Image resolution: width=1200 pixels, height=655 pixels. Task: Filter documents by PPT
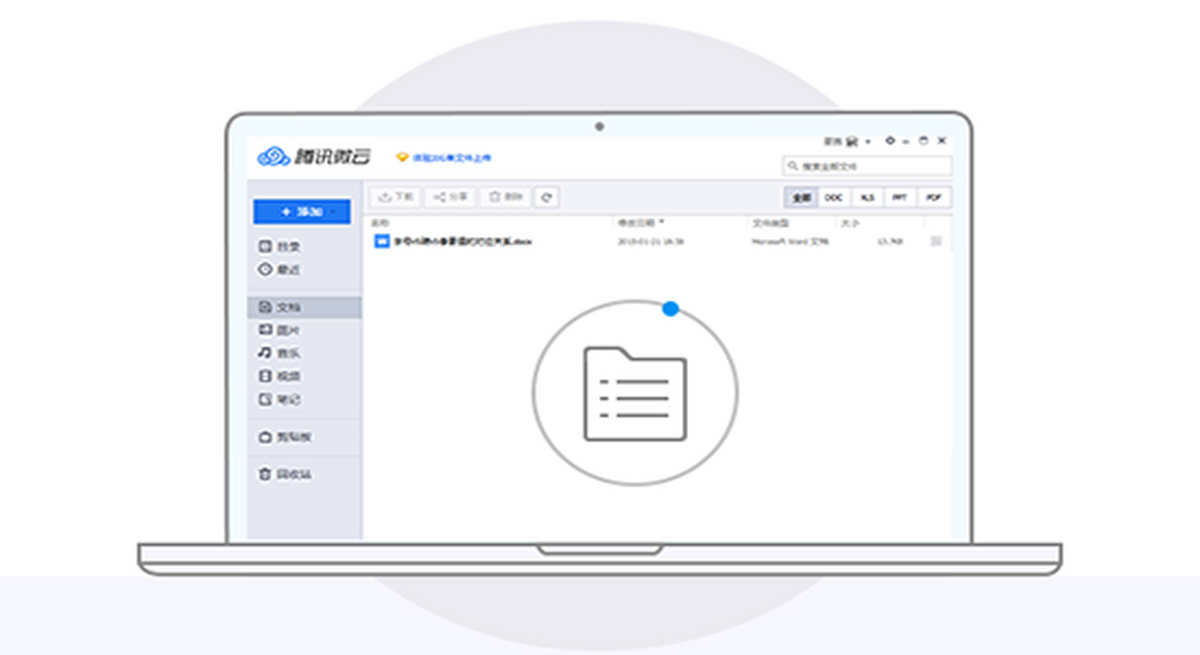coord(901,198)
